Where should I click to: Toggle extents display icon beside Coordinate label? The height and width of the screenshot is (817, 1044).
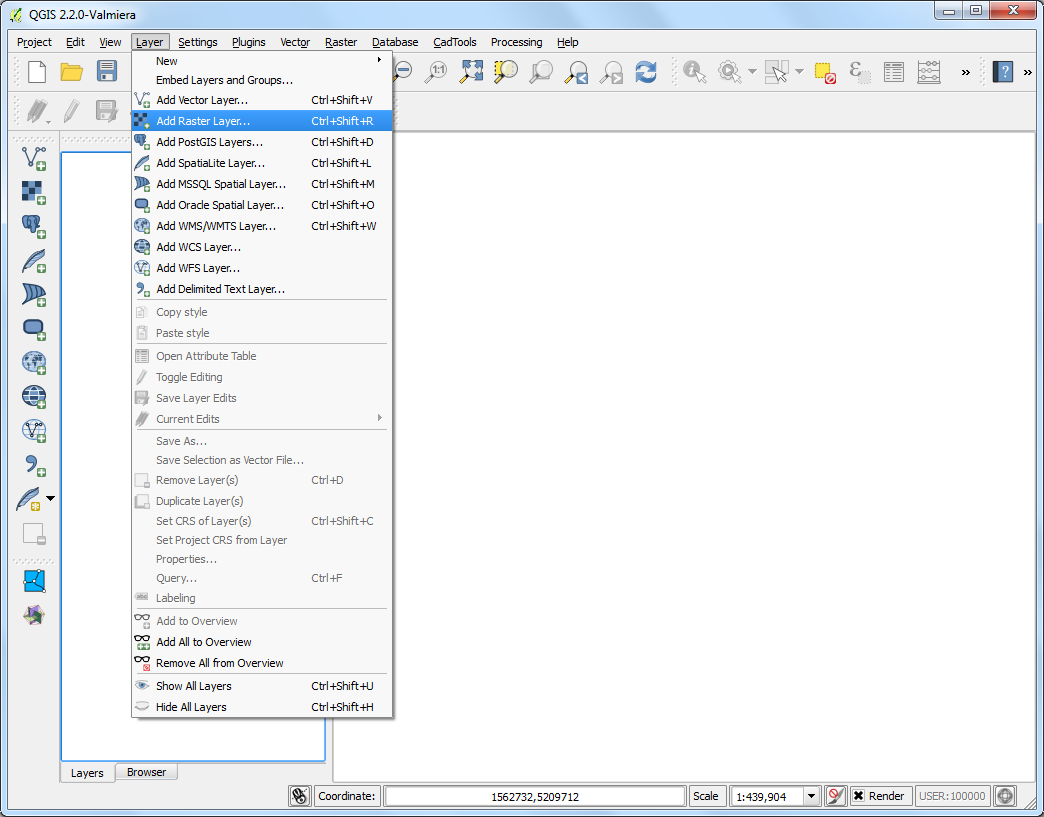point(300,796)
